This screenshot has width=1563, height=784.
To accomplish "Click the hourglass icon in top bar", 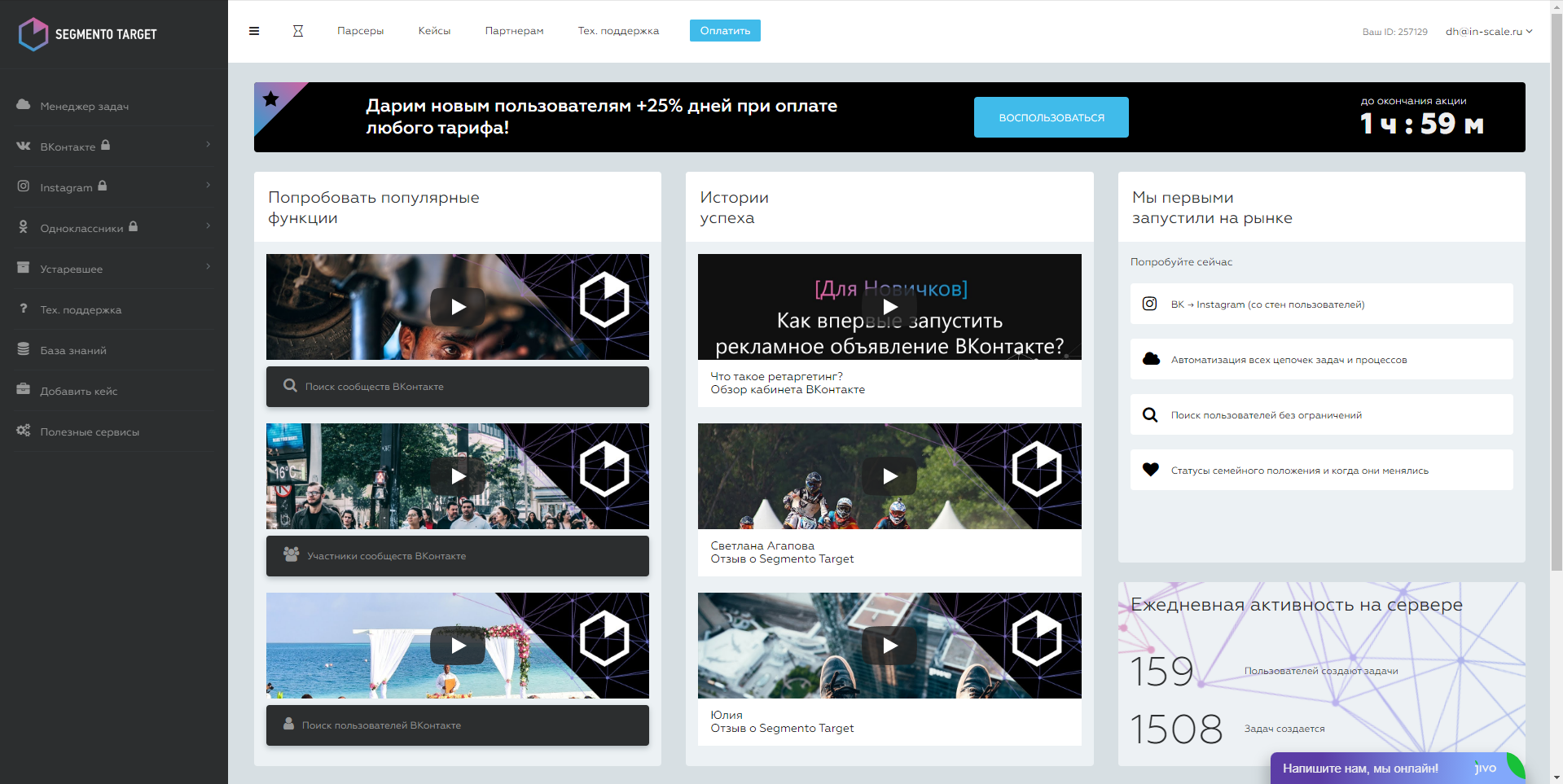I will pyautogui.click(x=298, y=31).
